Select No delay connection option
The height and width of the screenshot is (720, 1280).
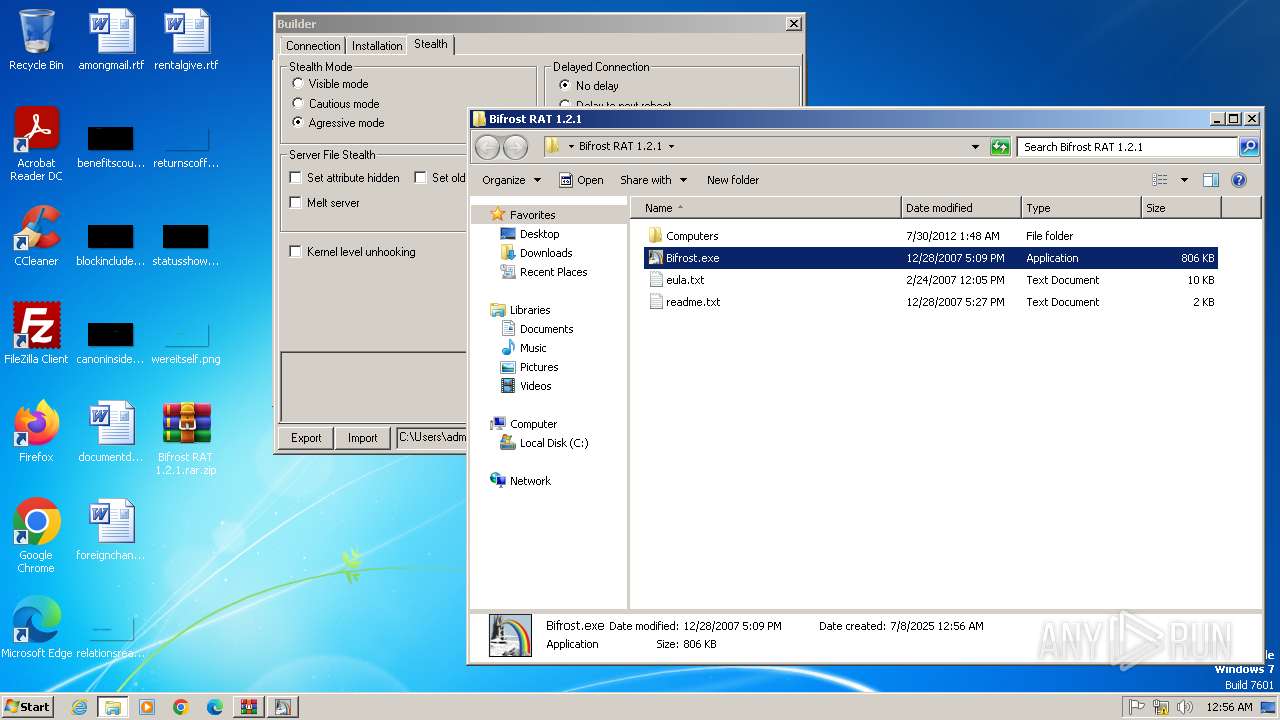tap(565, 86)
